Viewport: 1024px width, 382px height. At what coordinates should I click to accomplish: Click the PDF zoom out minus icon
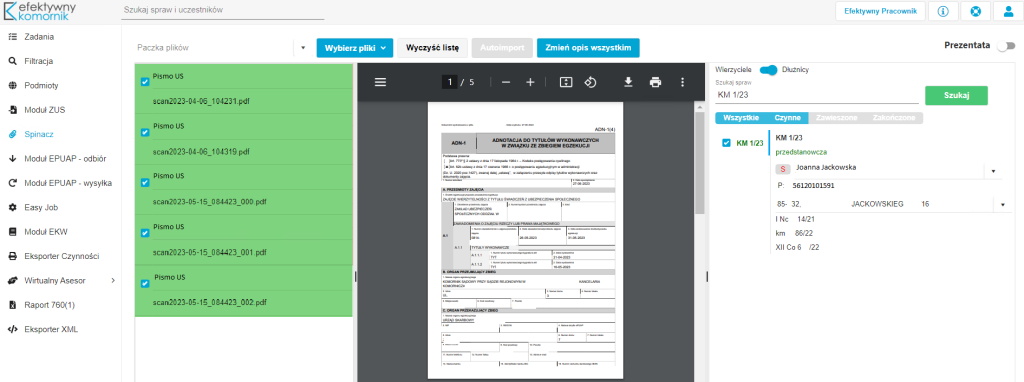click(x=505, y=82)
